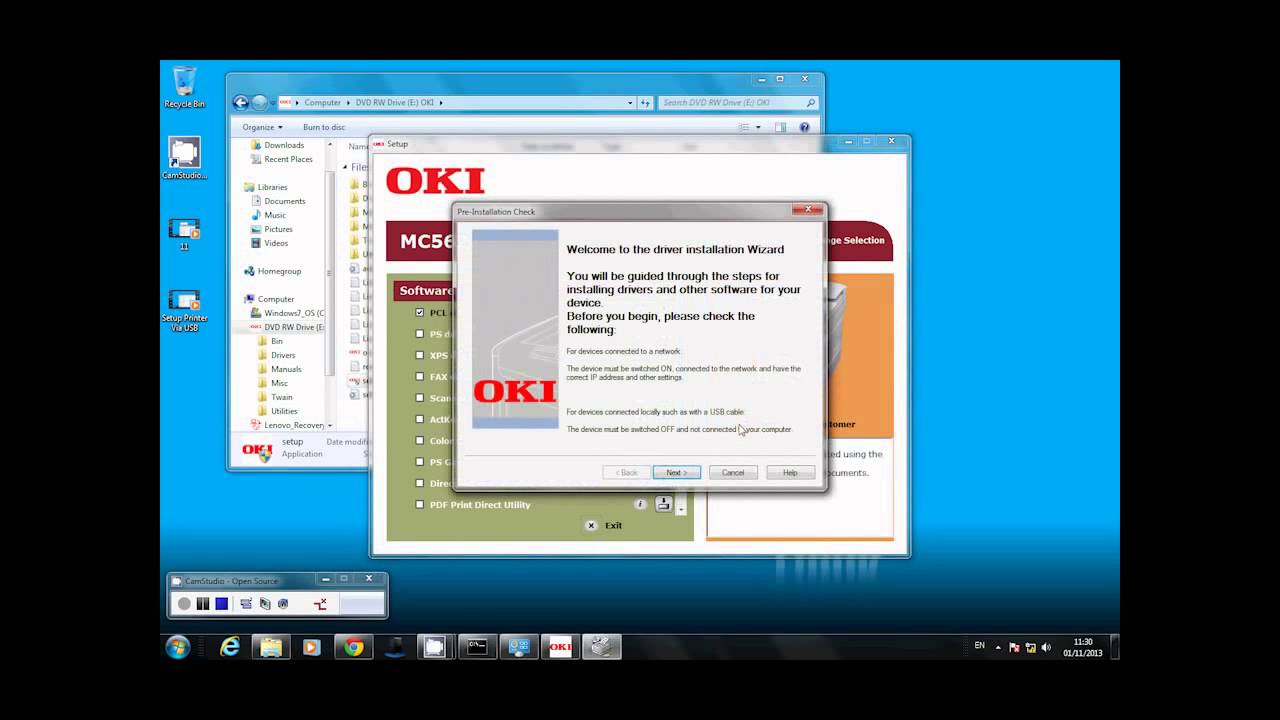Open recent pages dropdown beside forward arrow
1280x720 pixels.
point(274,102)
